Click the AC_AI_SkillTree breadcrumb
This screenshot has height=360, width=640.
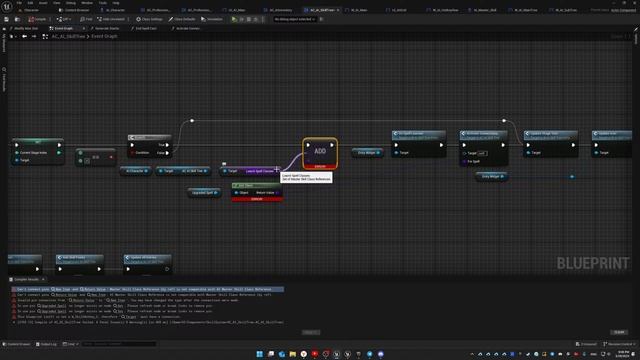click(x=68, y=36)
